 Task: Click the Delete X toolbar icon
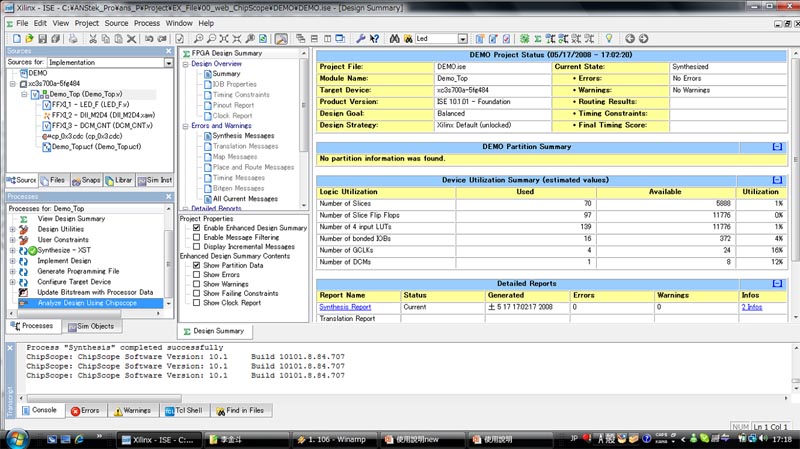point(131,39)
